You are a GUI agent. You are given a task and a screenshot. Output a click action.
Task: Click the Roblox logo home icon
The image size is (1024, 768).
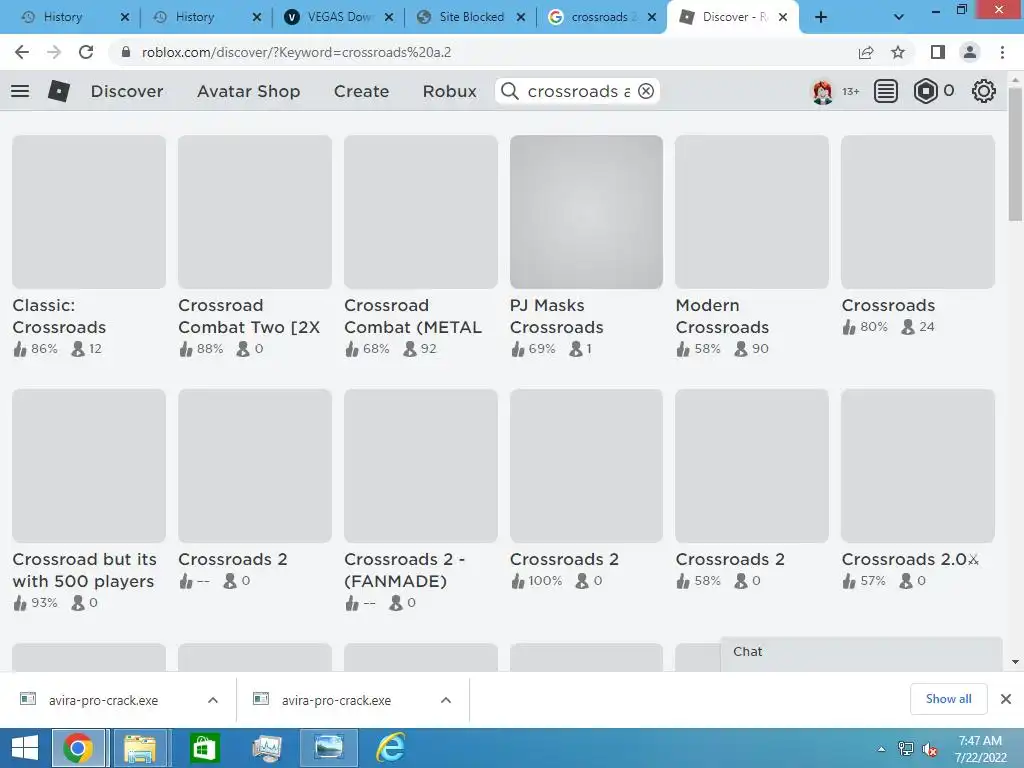(59, 91)
